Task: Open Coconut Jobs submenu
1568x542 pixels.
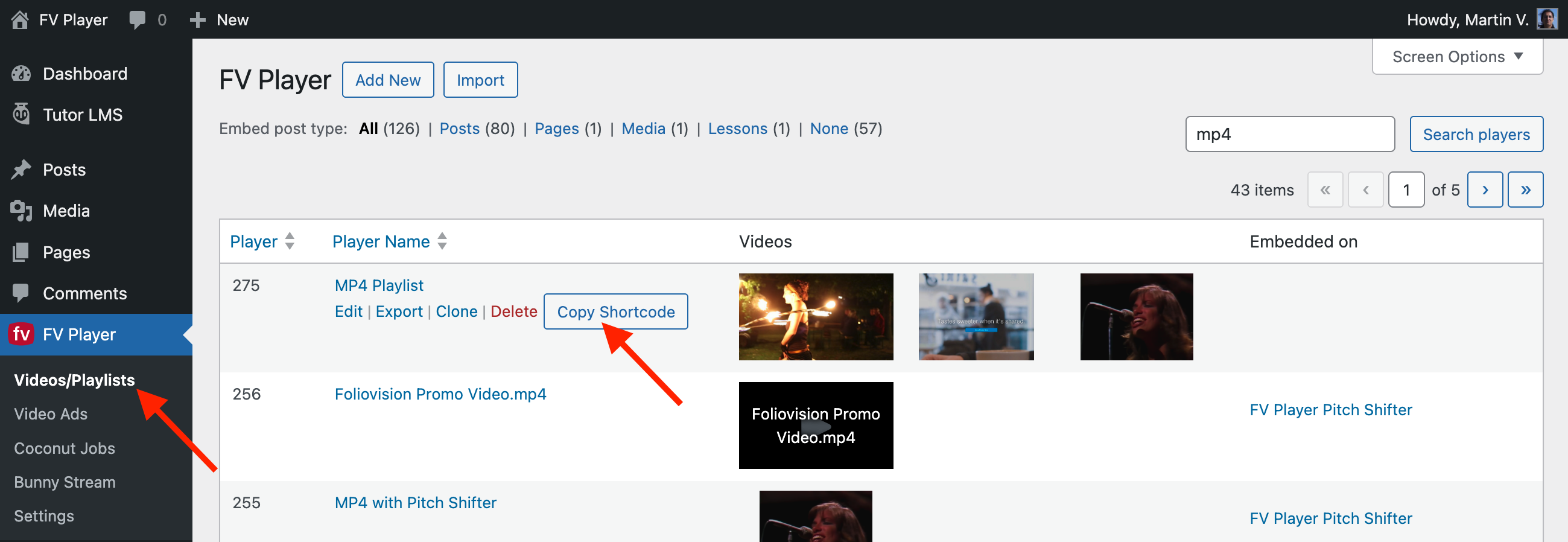Action: point(65,448)
